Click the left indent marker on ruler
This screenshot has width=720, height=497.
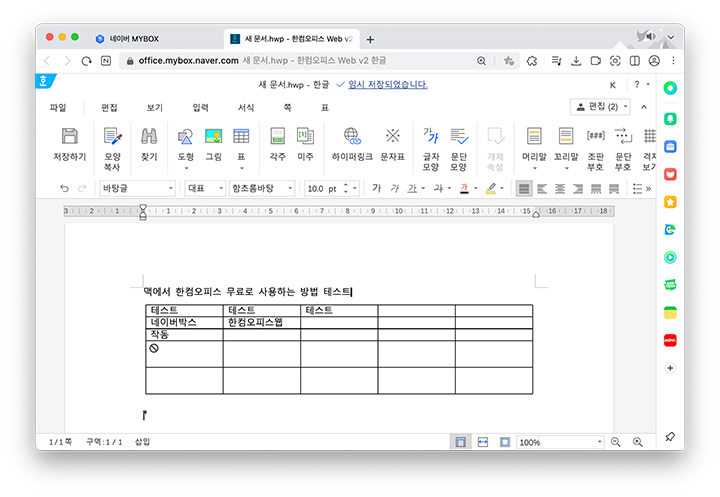[143, 216]
